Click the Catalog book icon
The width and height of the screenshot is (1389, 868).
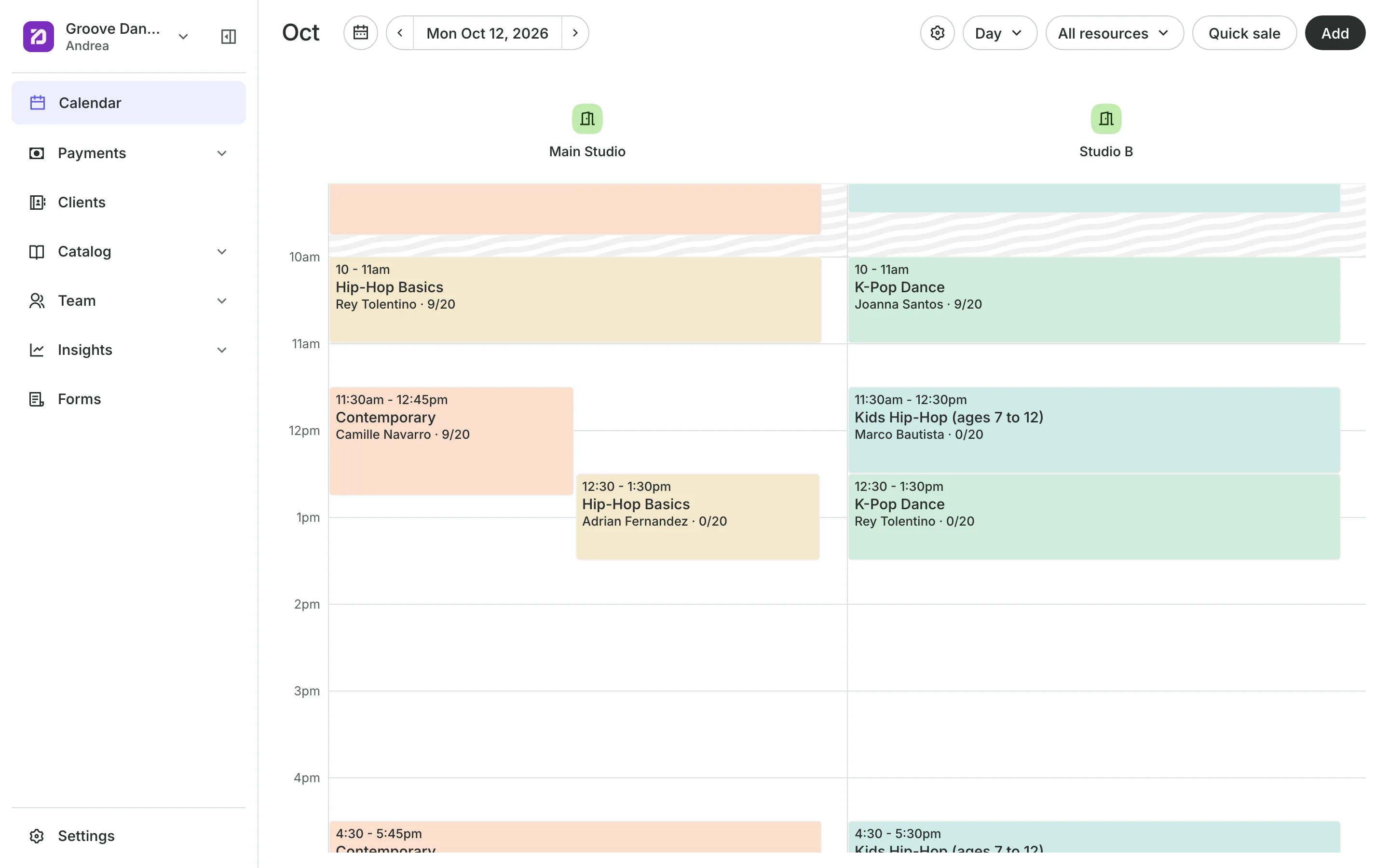point(37,252)
